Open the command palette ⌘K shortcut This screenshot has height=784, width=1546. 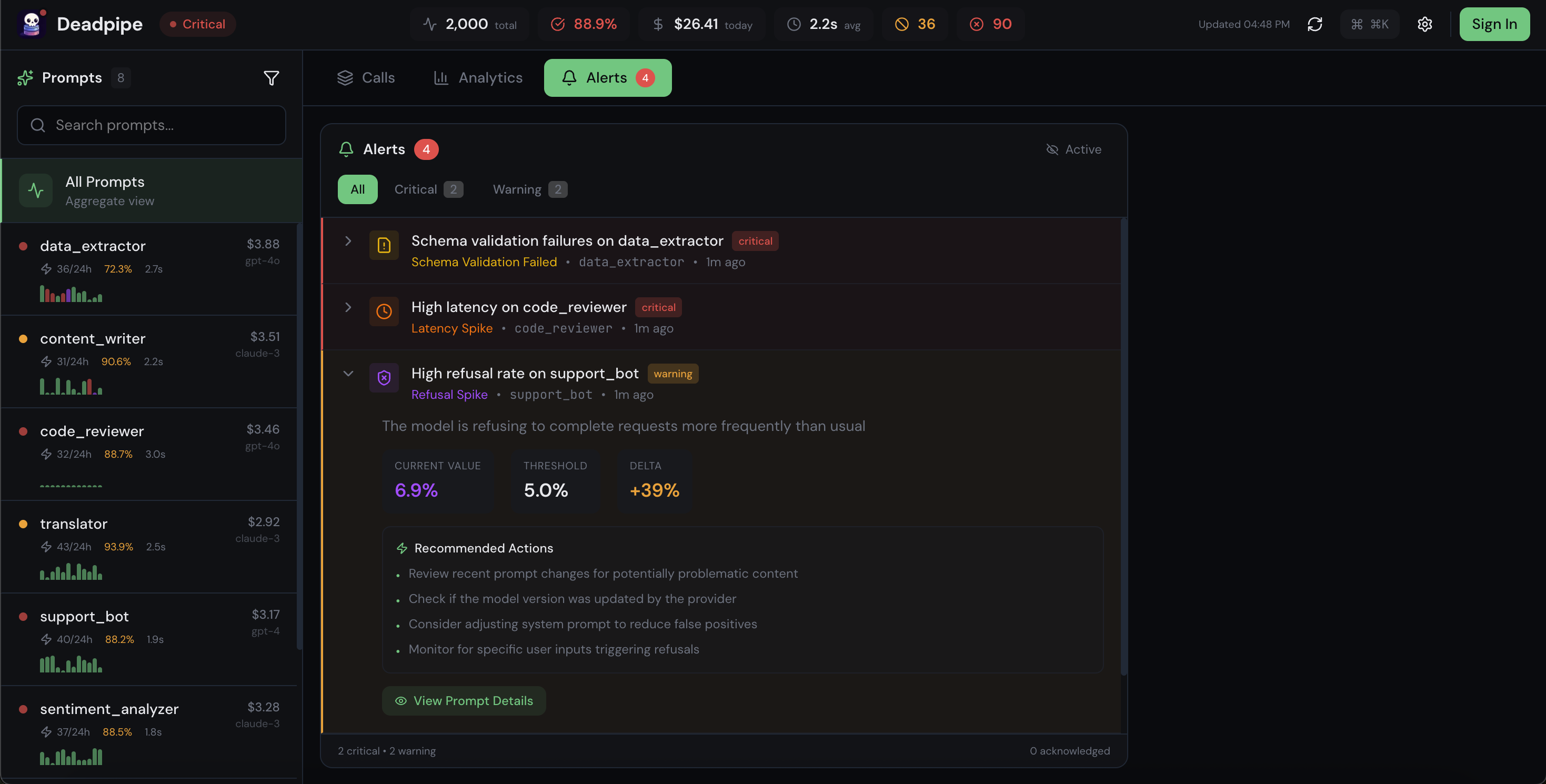[1370, 24]
